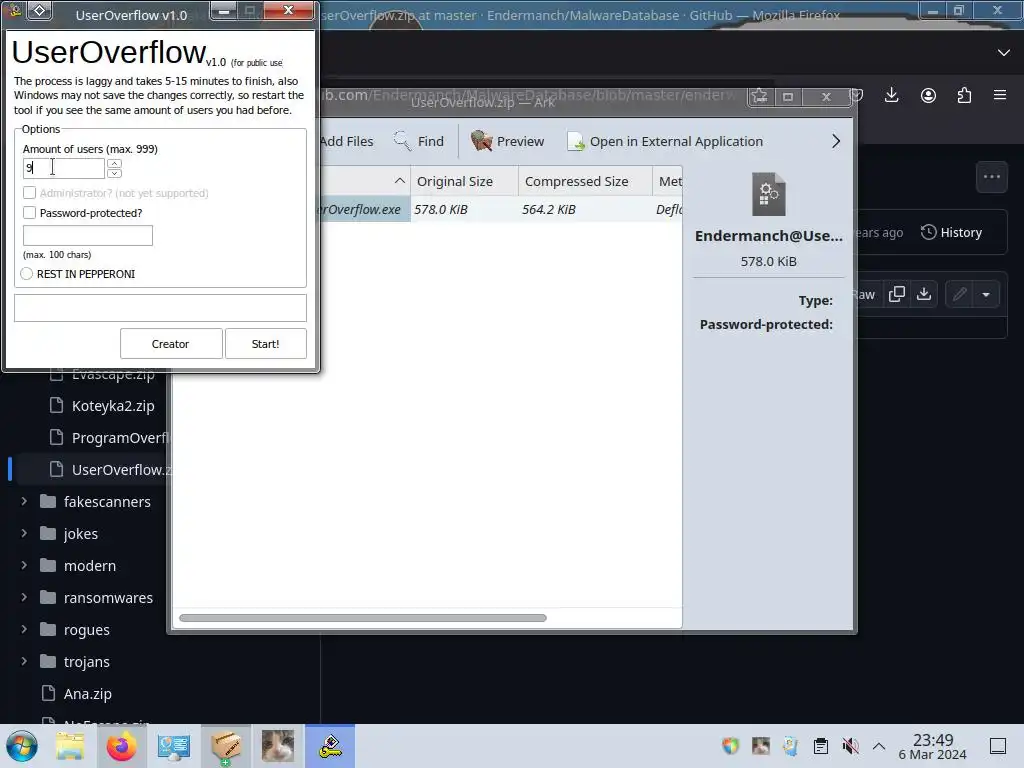The height and width of the screenshot is (768, 1024).
Task: Expand the rogues folder
Action: (24, 629)
